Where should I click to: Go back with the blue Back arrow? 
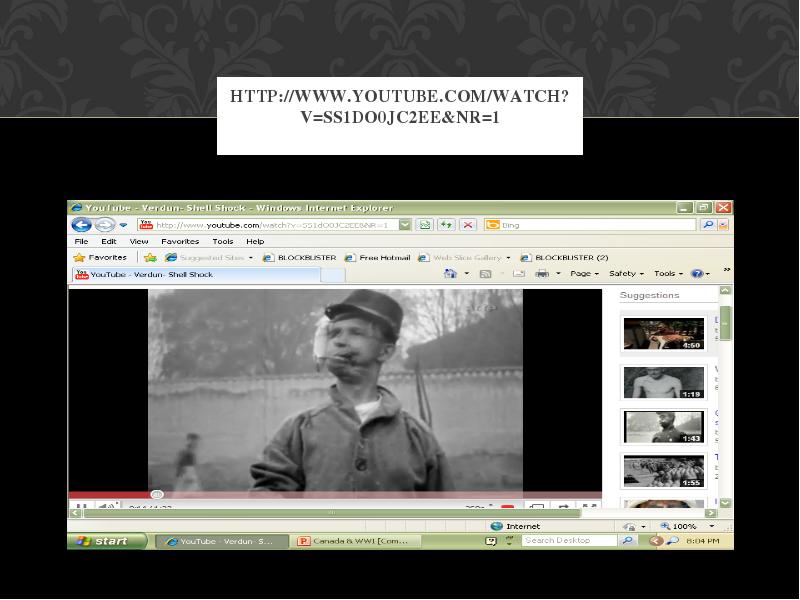tap(81, 224)
